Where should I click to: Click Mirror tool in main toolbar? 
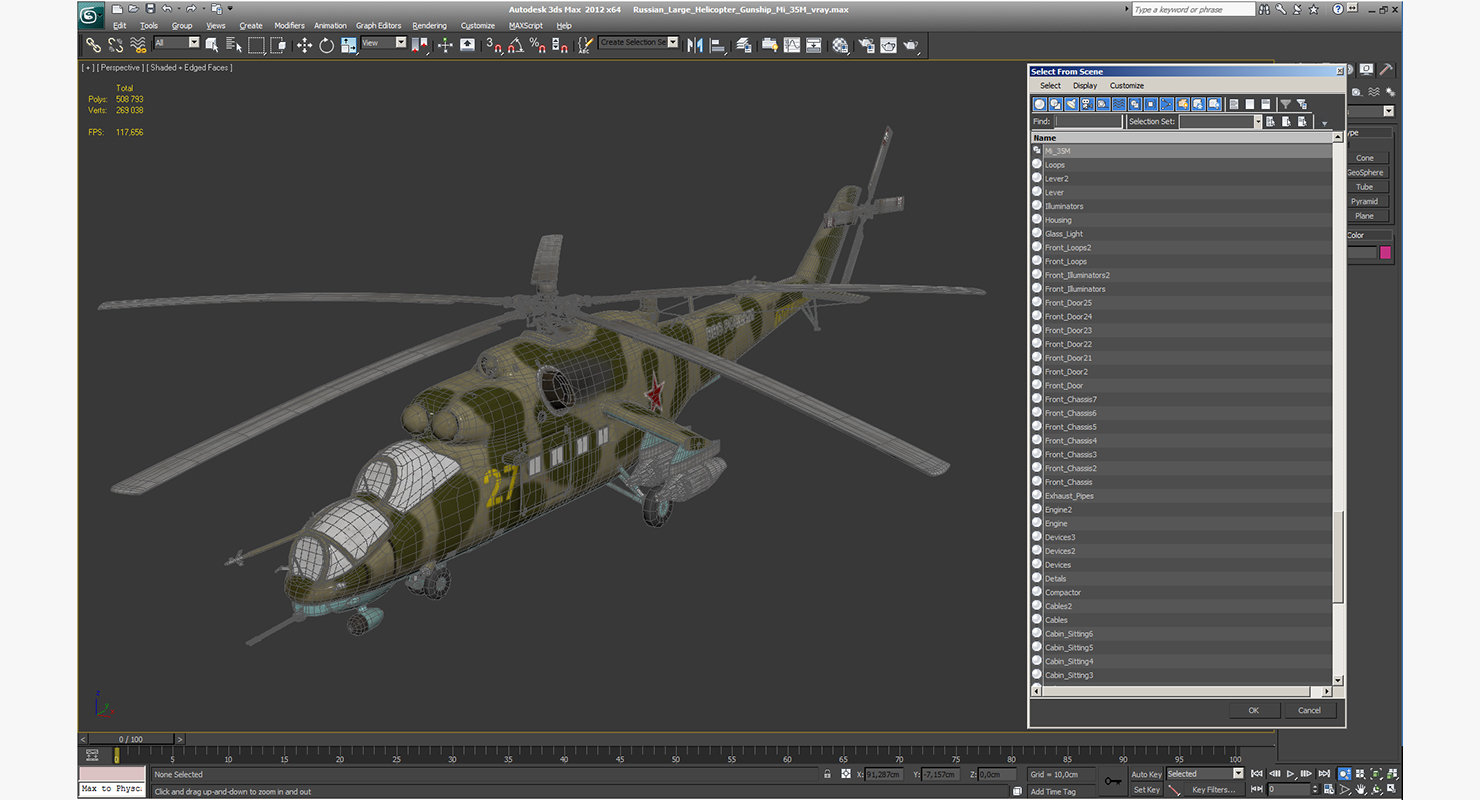coord(694,45)
